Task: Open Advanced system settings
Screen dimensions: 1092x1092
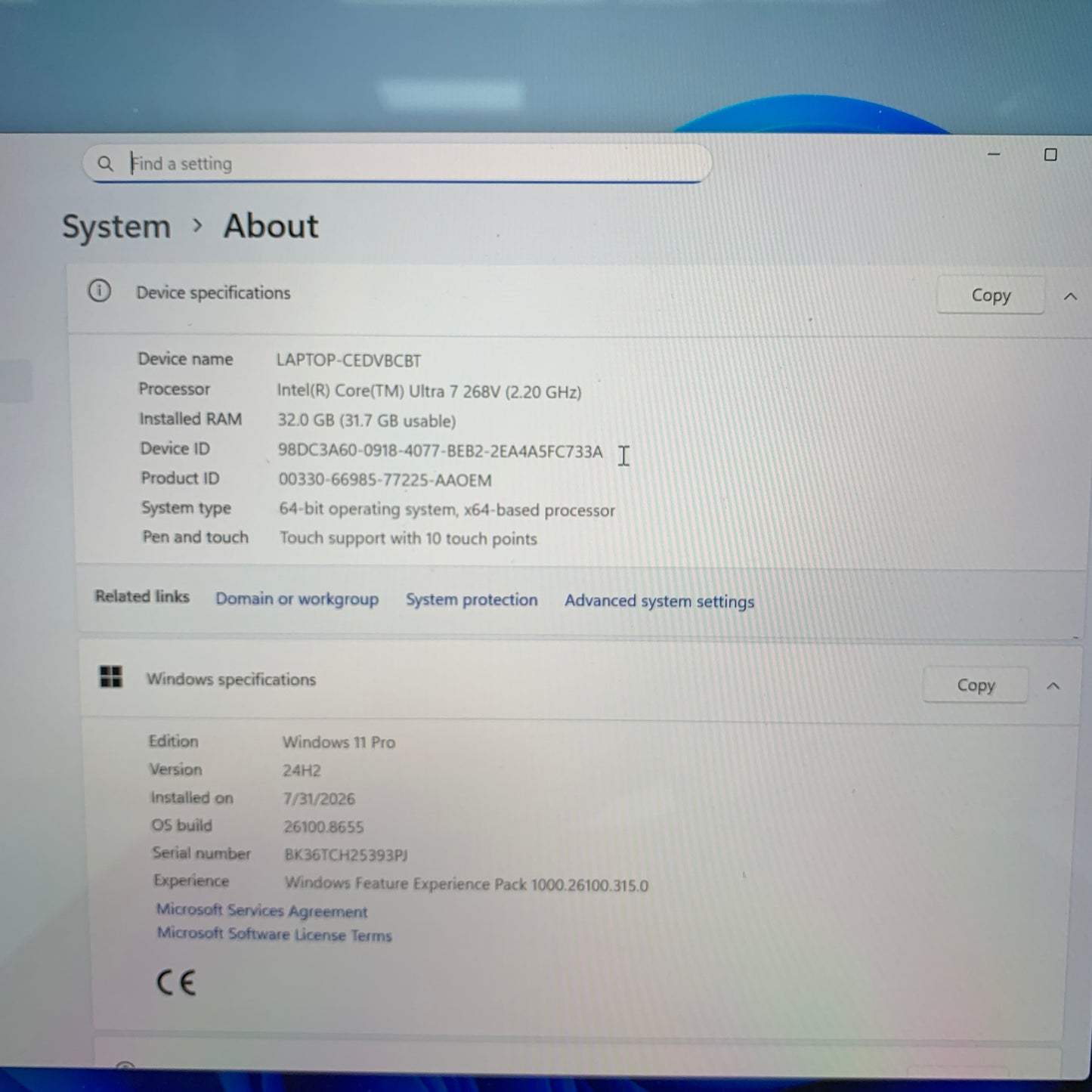Action: pos(659,602)
